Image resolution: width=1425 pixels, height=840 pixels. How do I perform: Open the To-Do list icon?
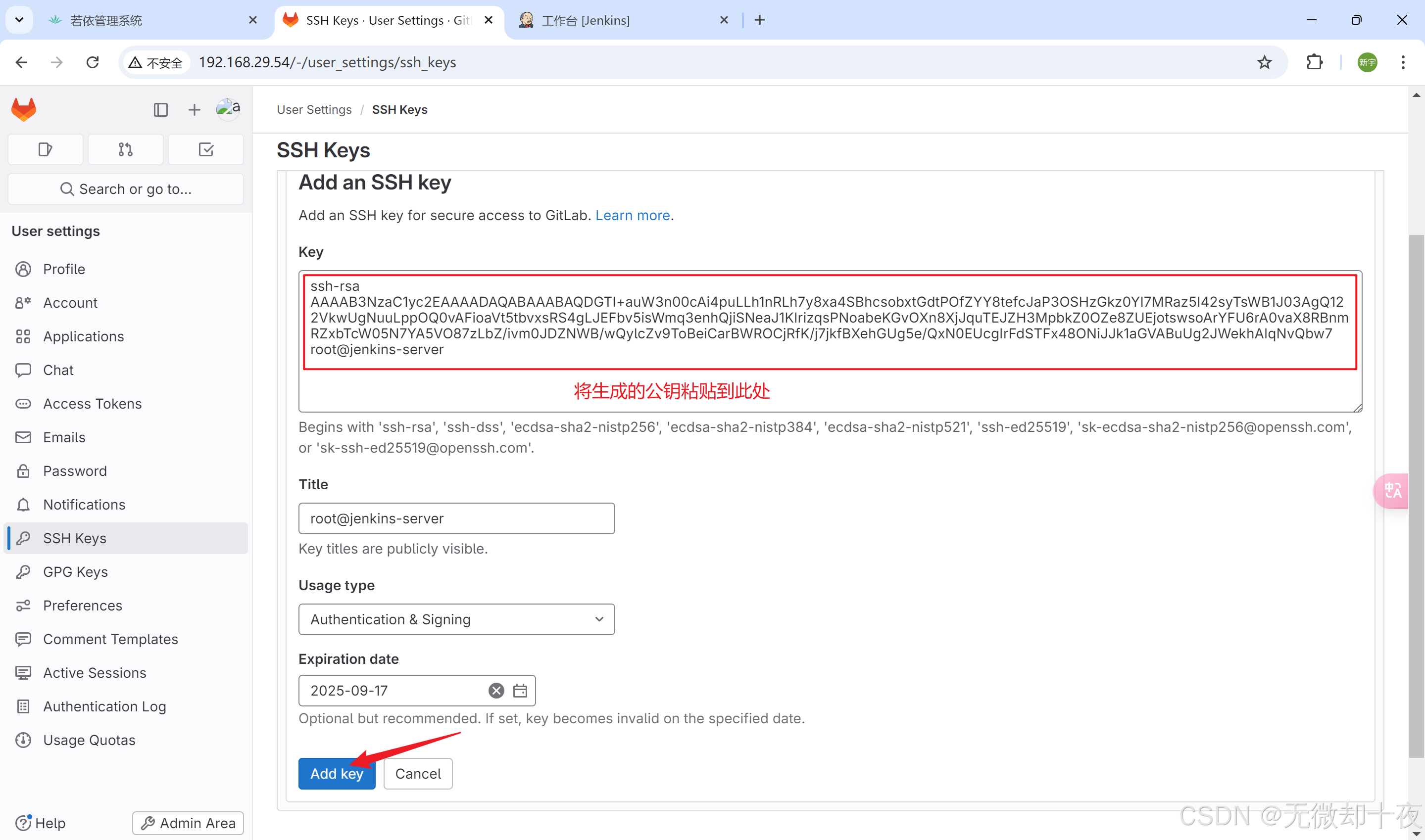[206, 149]
